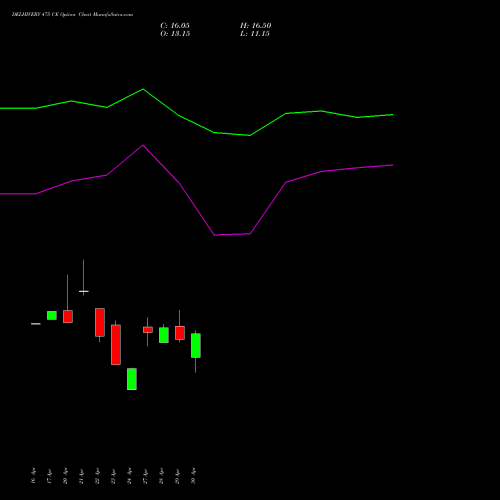Select the red candle for 22 Apr

(x=100, y=322)
